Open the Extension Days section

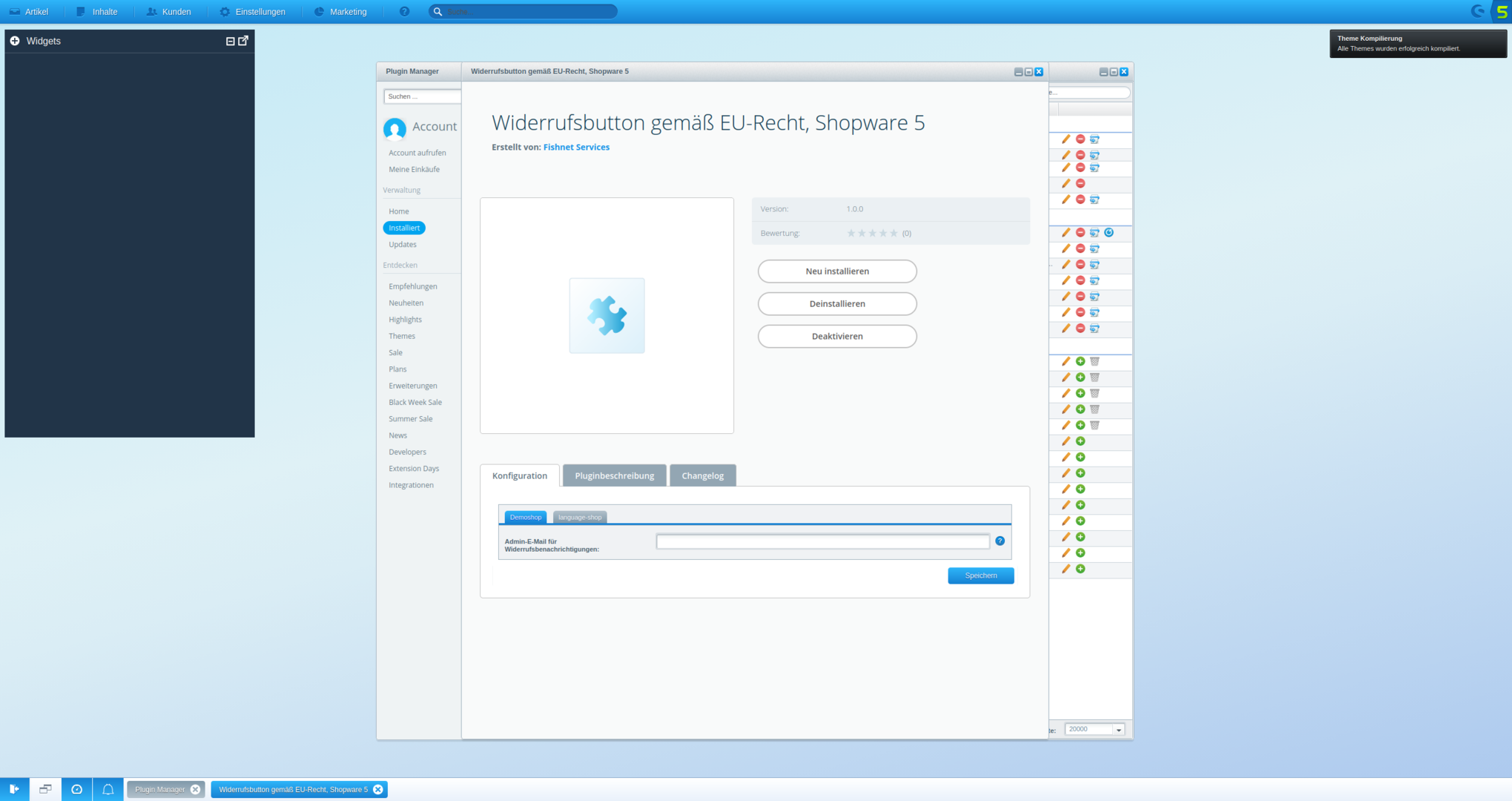point(414,469)
